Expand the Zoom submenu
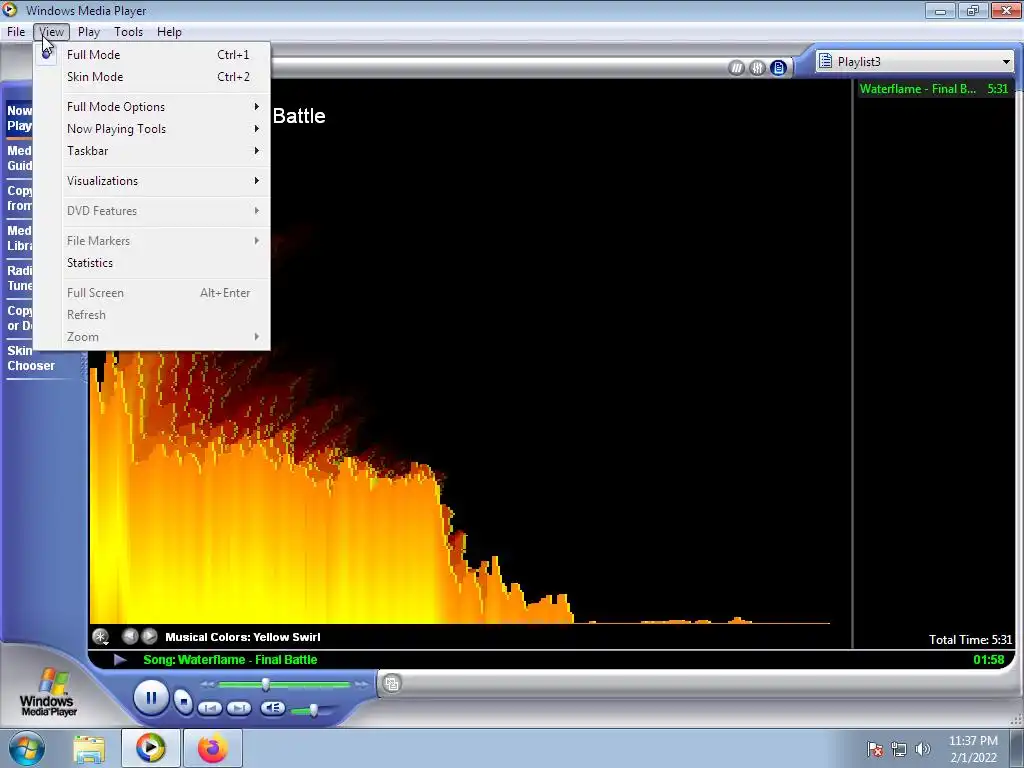Viewport: 1024px width, 768px height. coord(152,337)
